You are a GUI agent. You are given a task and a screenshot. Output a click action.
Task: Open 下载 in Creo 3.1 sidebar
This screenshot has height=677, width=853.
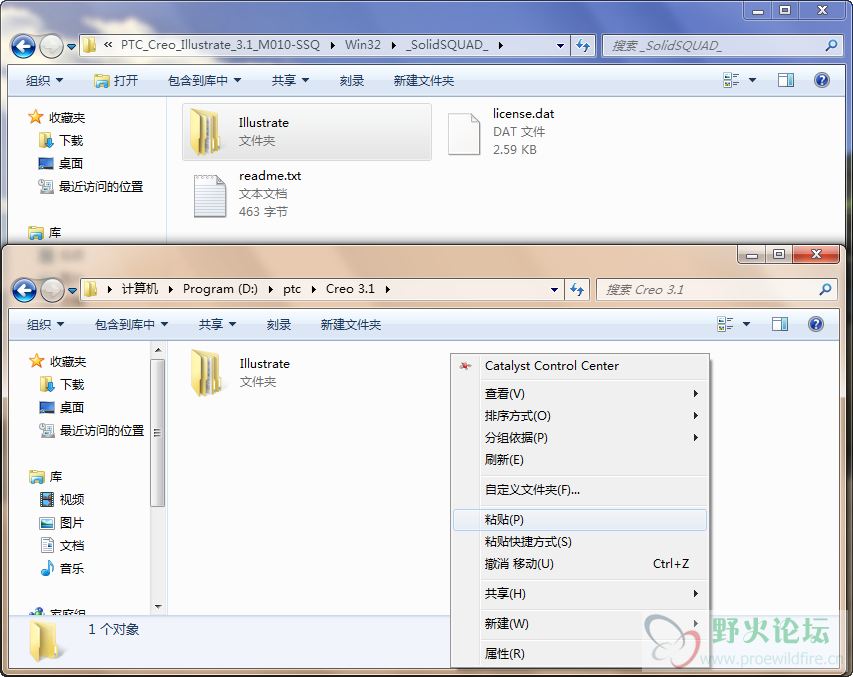62,385
